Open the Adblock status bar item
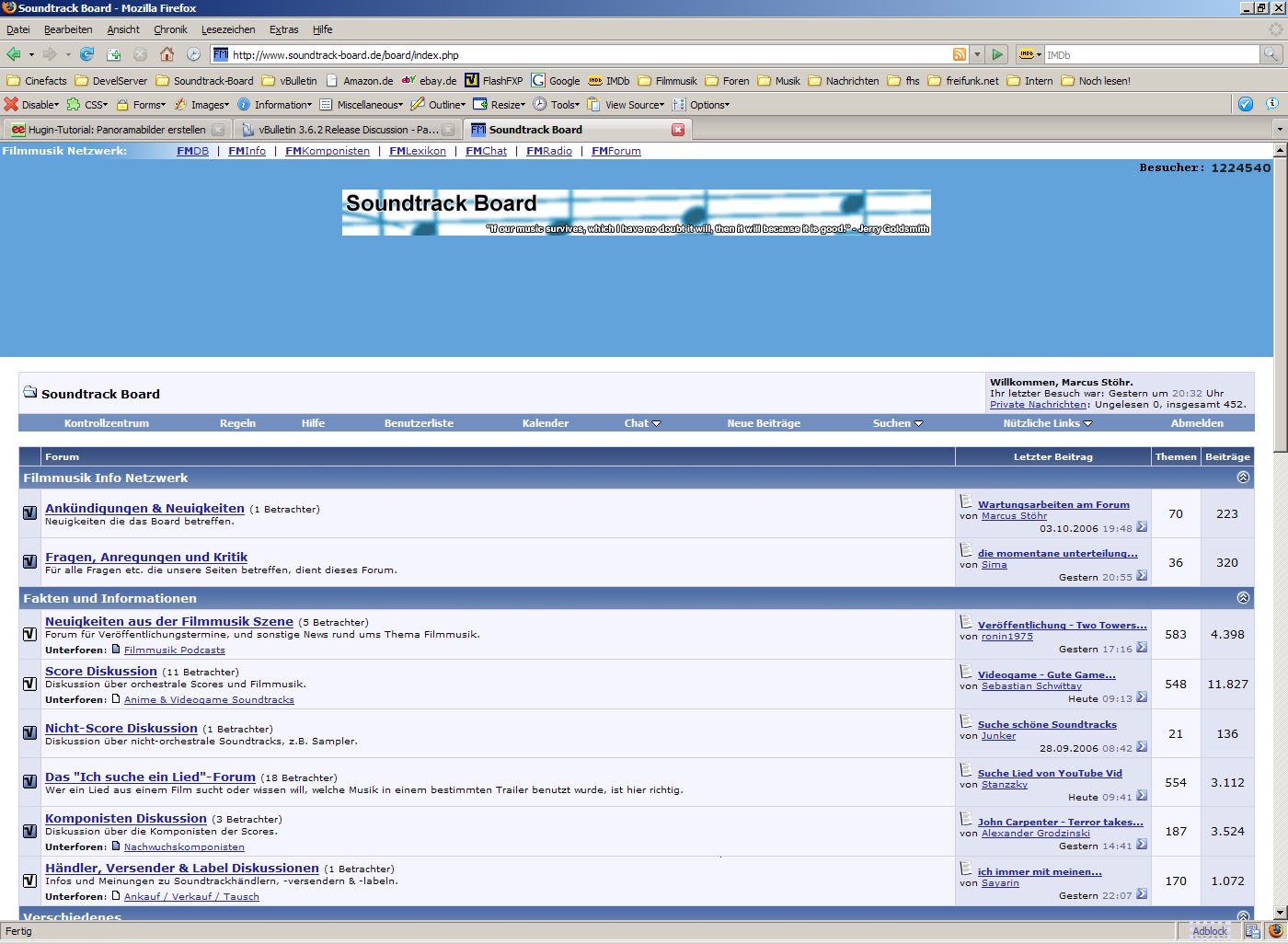This screenshot has width=1288, height=944. 1209,931
